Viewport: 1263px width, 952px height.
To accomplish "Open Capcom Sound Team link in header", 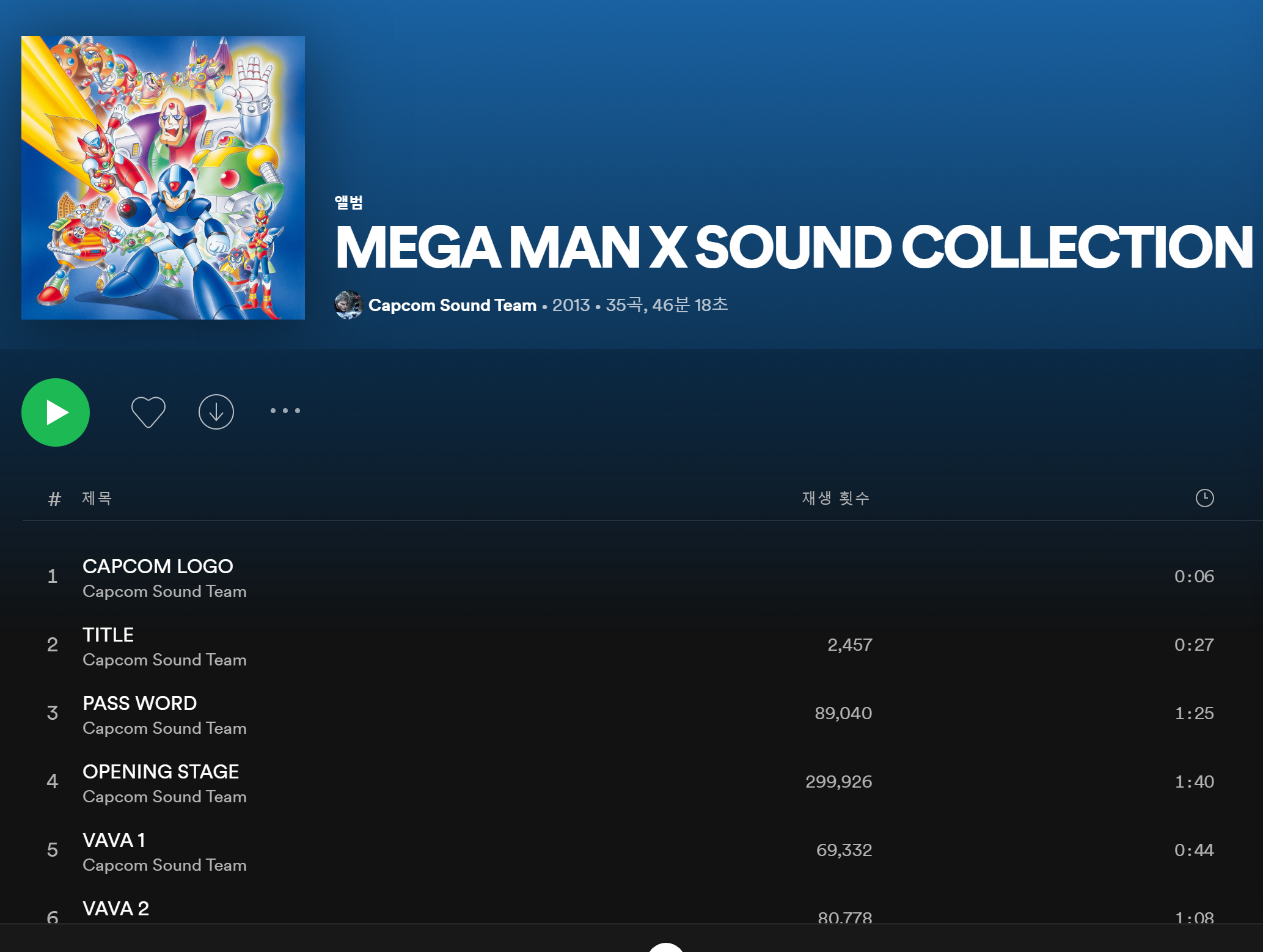I will [452, 305].
